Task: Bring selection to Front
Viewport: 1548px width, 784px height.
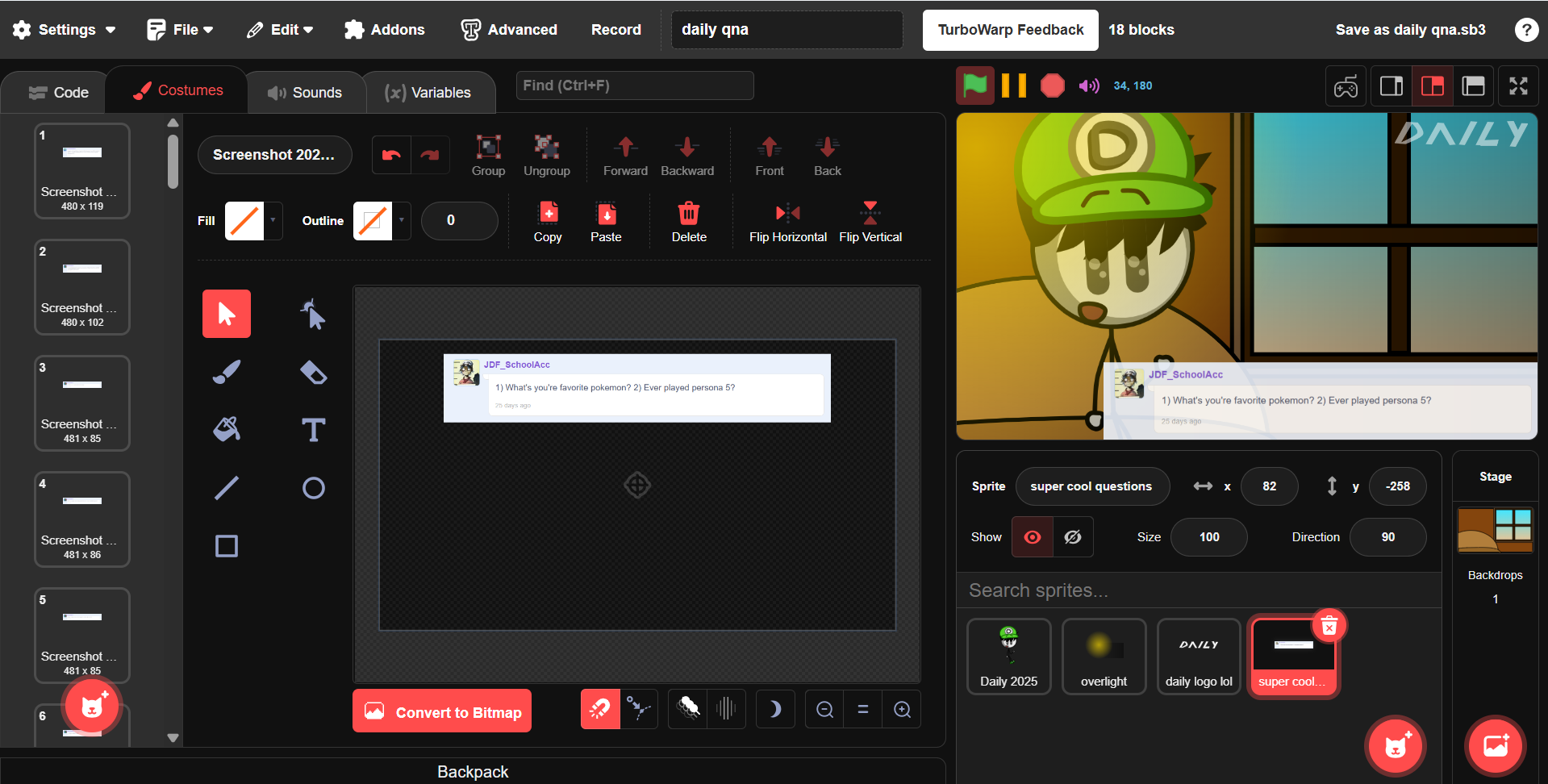Action: coord(770,156)
